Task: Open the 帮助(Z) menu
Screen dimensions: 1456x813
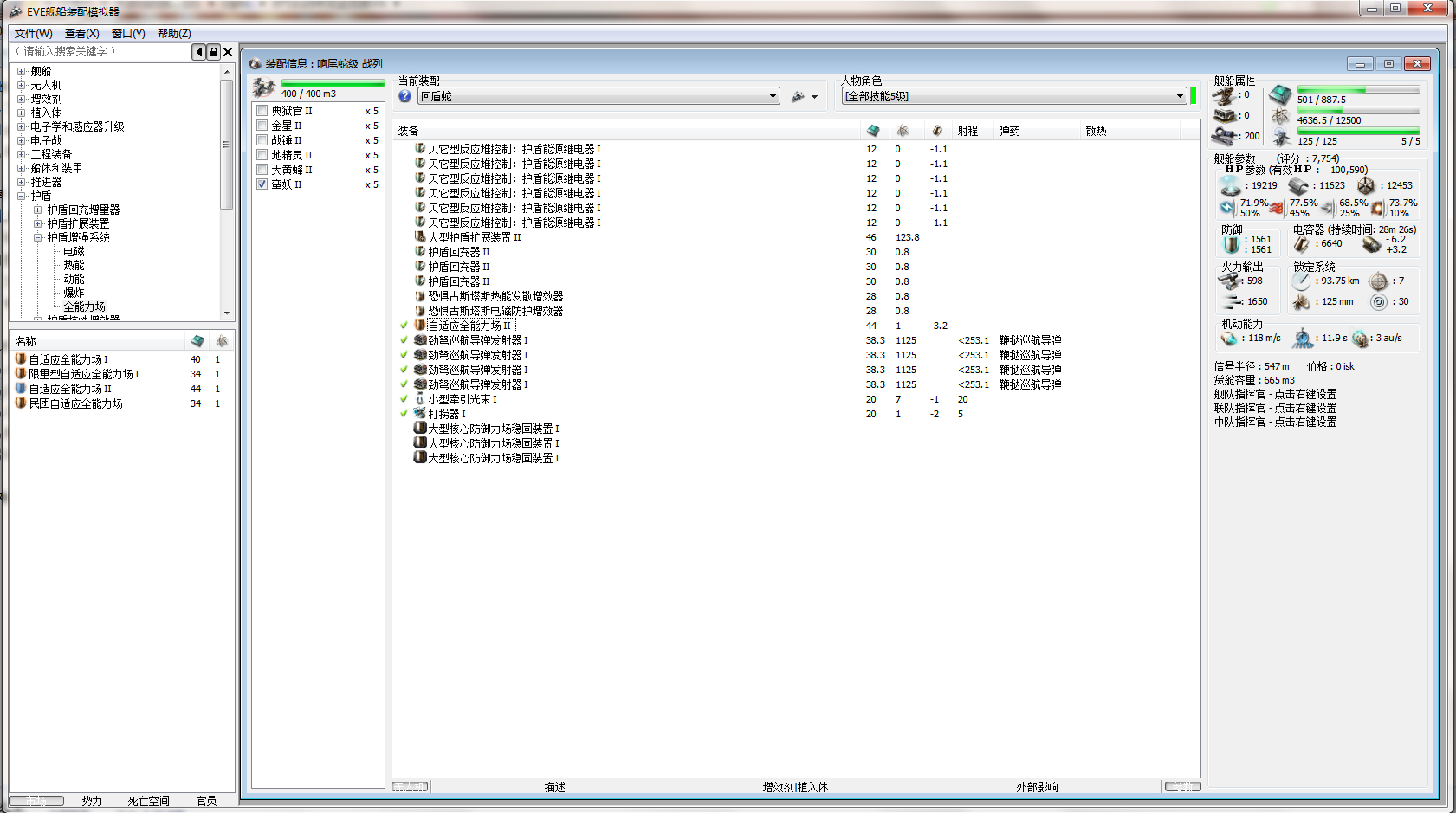Action: pyautogui.click(x=174, y=34)
